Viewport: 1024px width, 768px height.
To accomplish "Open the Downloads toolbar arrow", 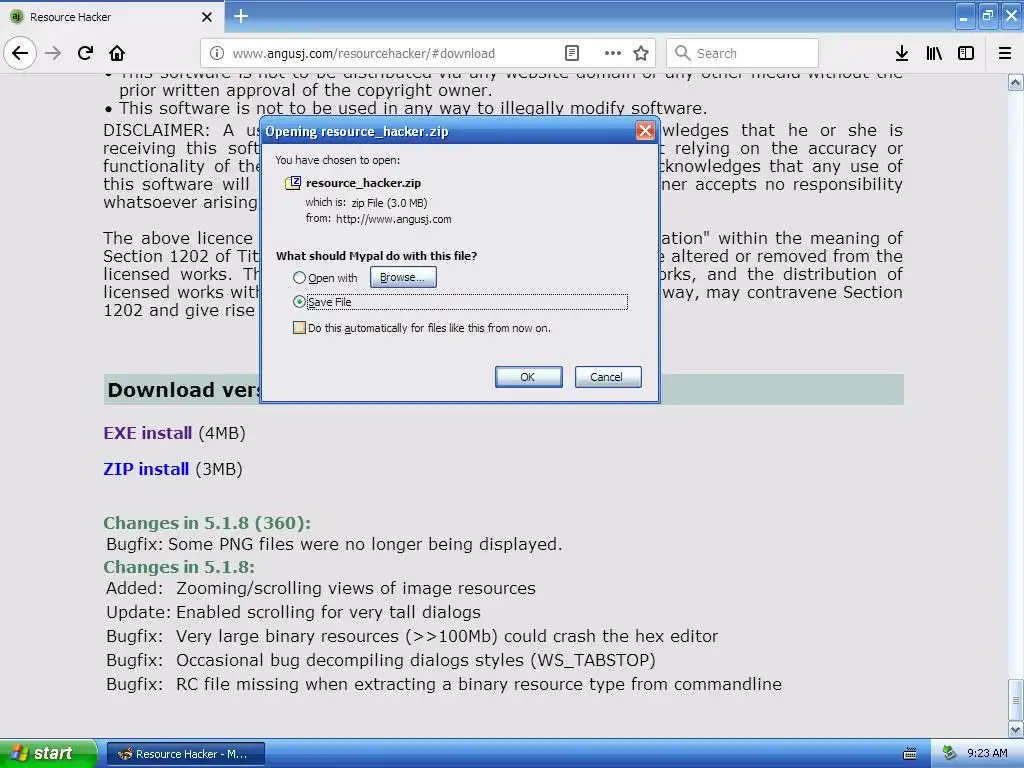I will pos(902,53).
